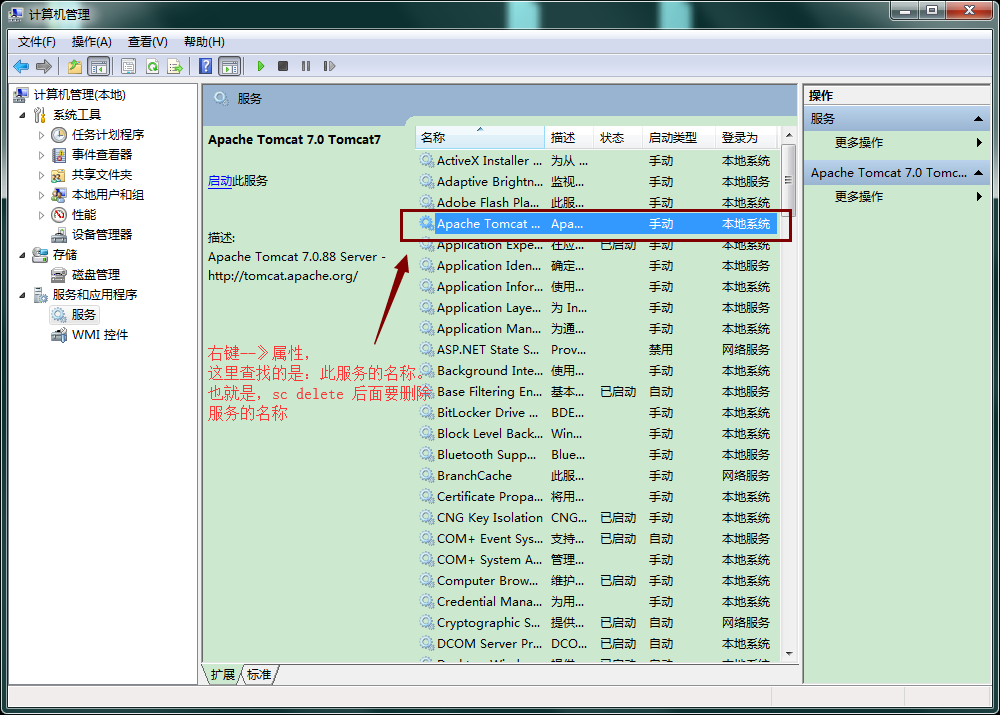Image resolution: width=1000 pixels, height=715 pixels.
Task: Collapse the System Tools (系统工具) node
Action: tap(22, 115)
